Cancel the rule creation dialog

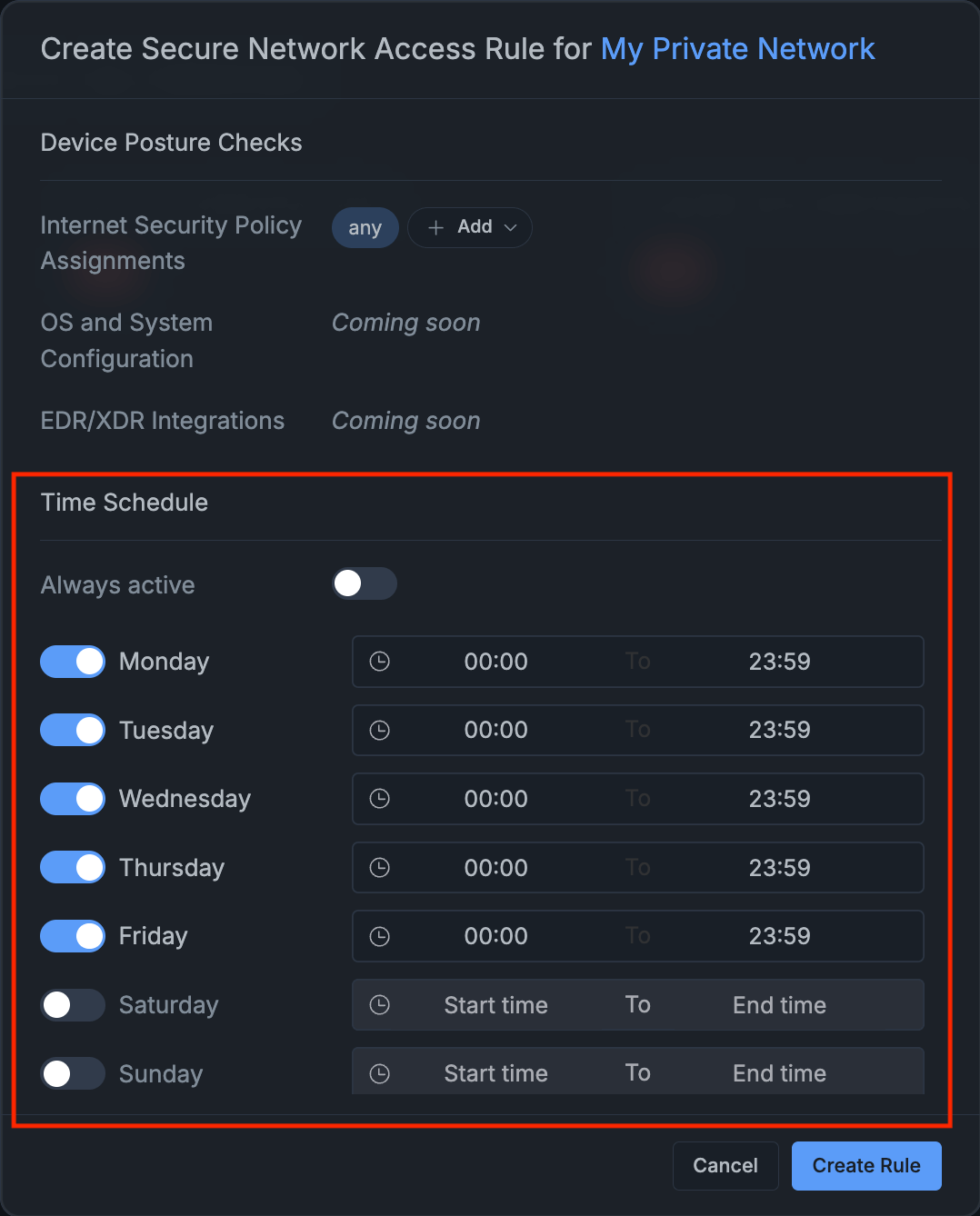pos(725,1166)
